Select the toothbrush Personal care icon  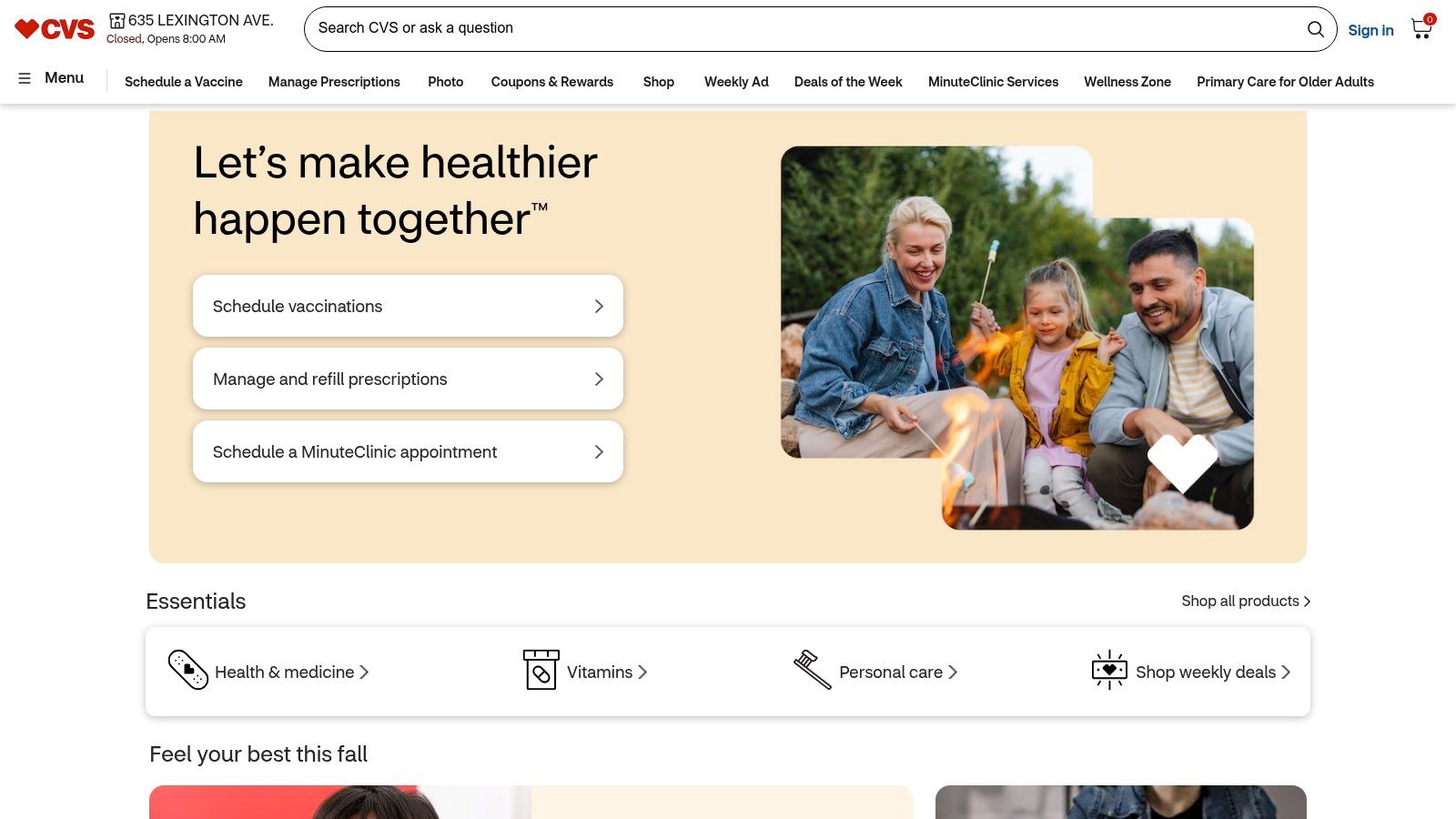tap(812, 670)
